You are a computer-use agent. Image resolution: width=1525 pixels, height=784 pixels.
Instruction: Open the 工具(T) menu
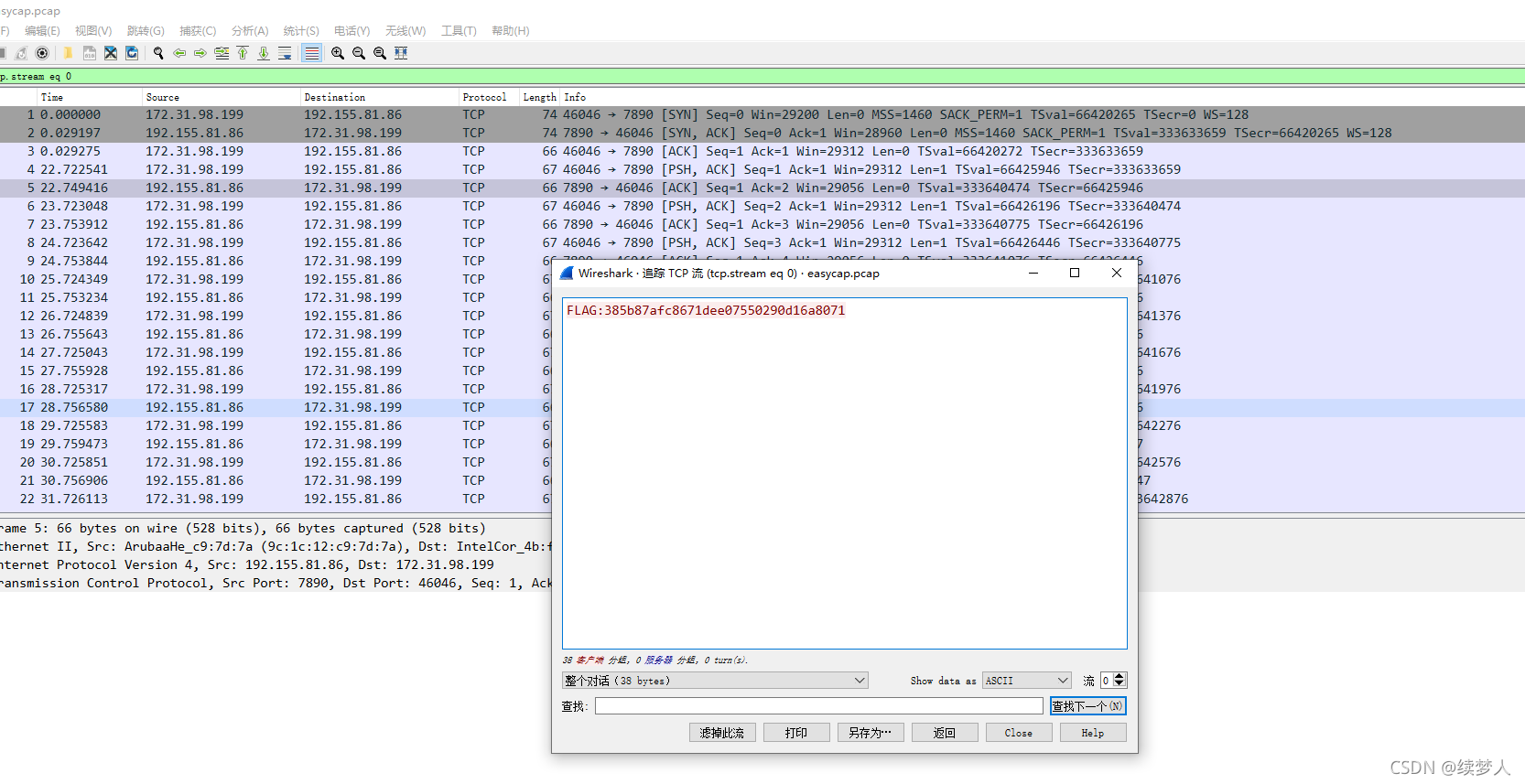pos(459,31)
